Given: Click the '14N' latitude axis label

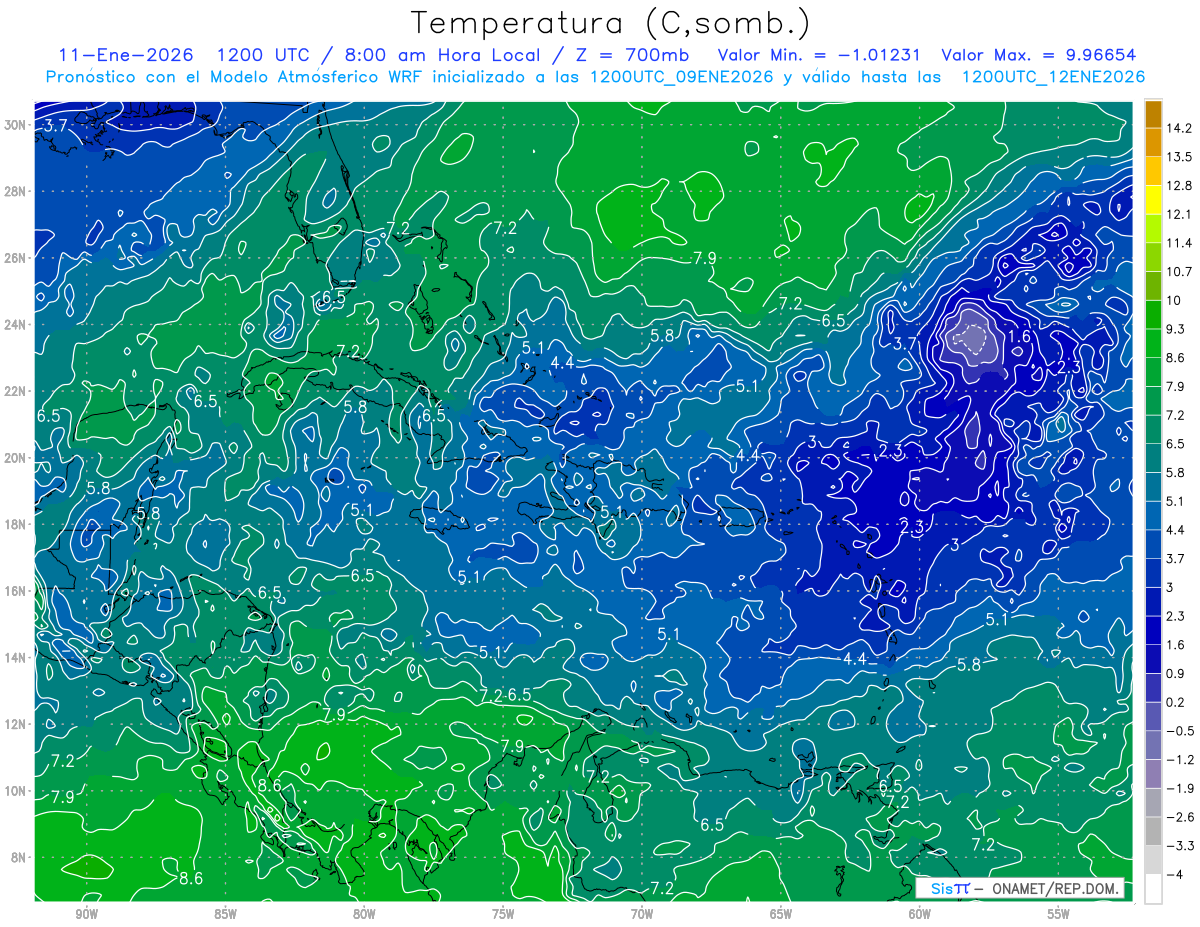Looking at the screenshot, I should 16,658.
